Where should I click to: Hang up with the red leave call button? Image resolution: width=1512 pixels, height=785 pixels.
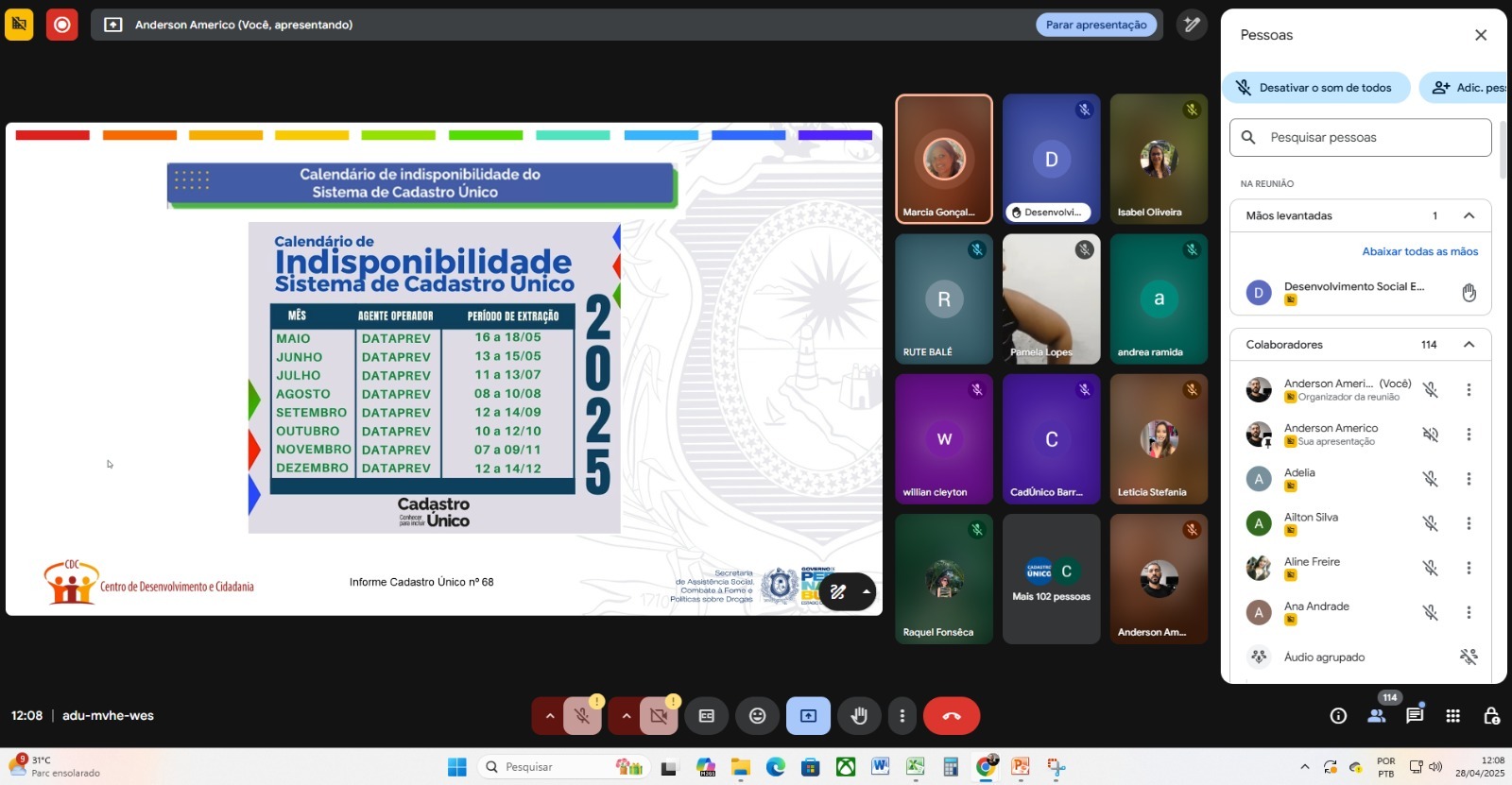951,716
